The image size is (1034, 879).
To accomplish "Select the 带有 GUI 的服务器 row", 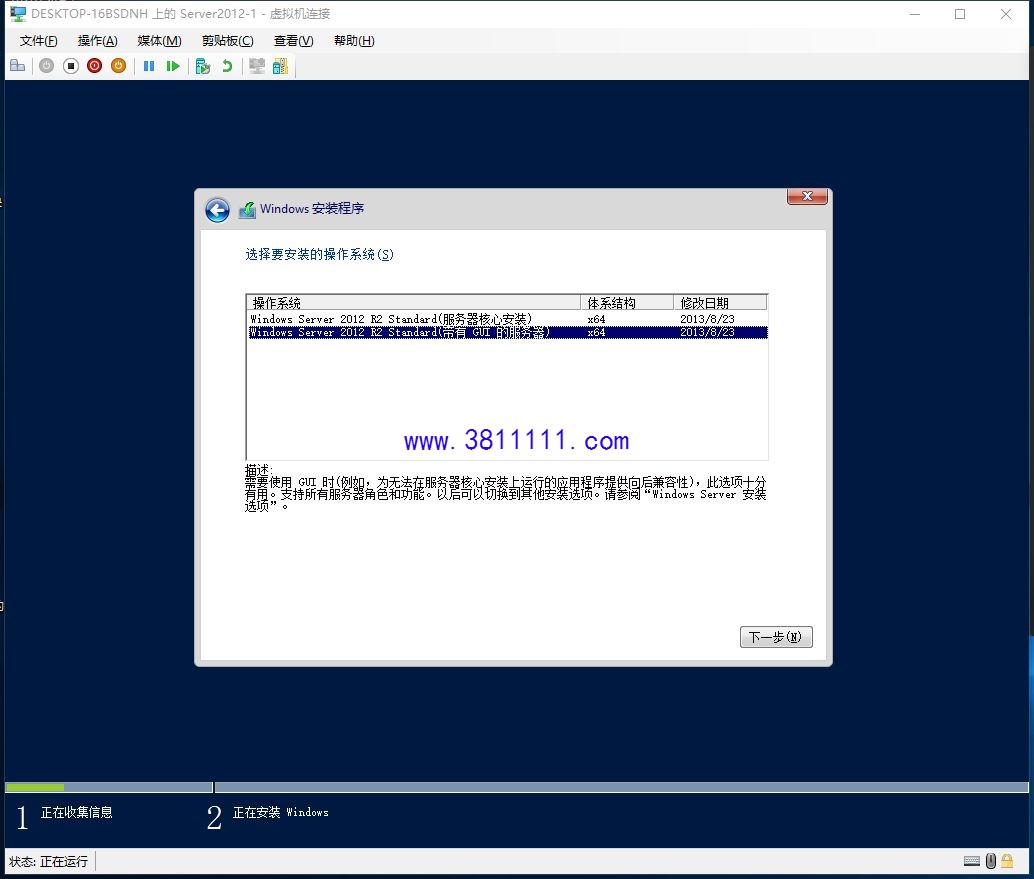I will (507, 332).
